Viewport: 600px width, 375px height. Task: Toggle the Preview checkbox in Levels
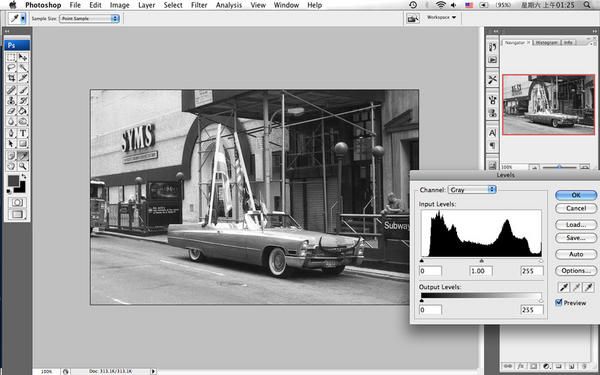tap(559, 303)
